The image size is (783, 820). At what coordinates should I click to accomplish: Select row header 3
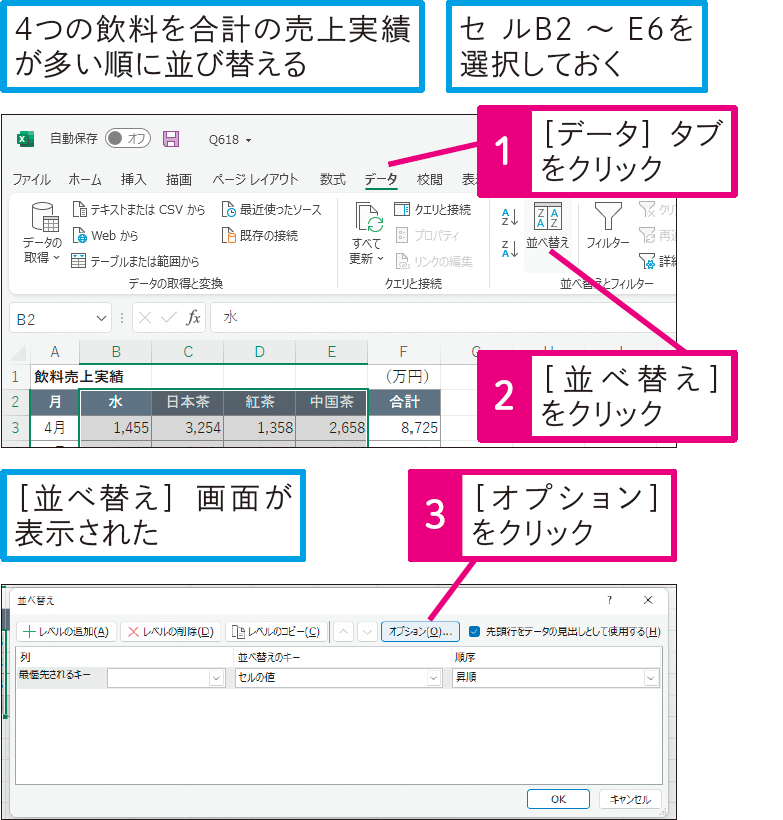tap(15, 428)
